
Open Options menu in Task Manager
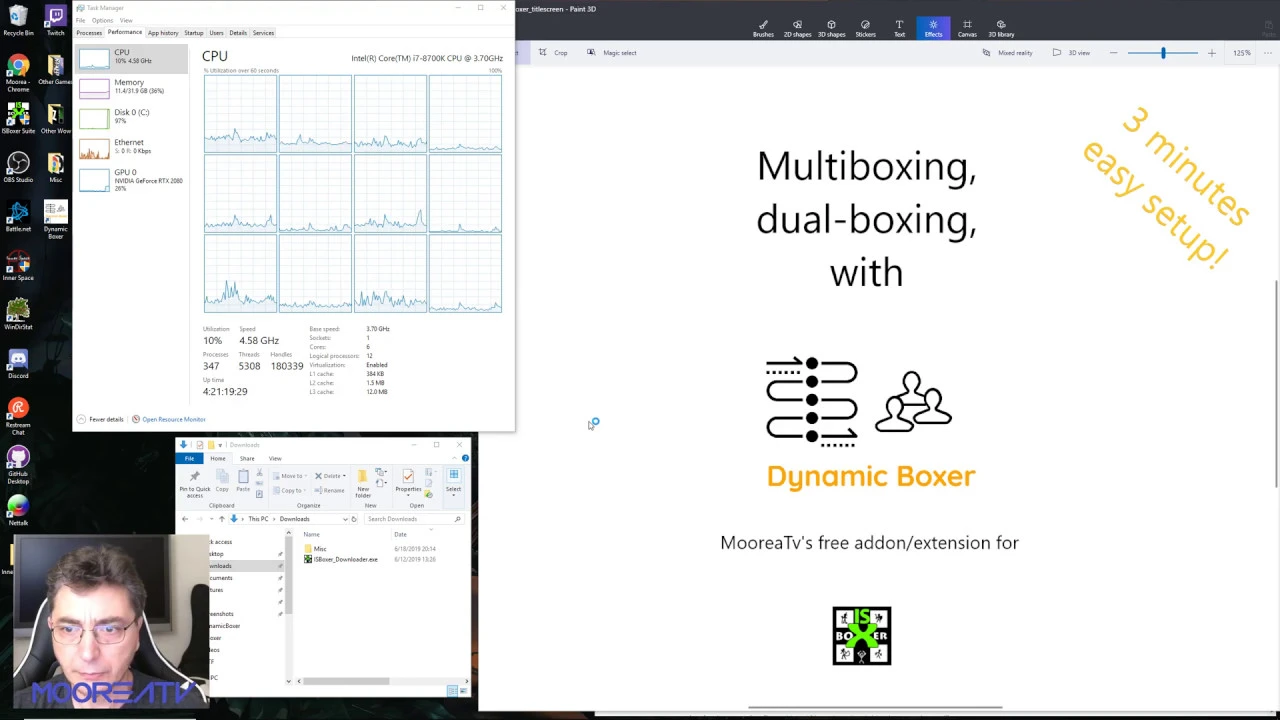[102, 20]
